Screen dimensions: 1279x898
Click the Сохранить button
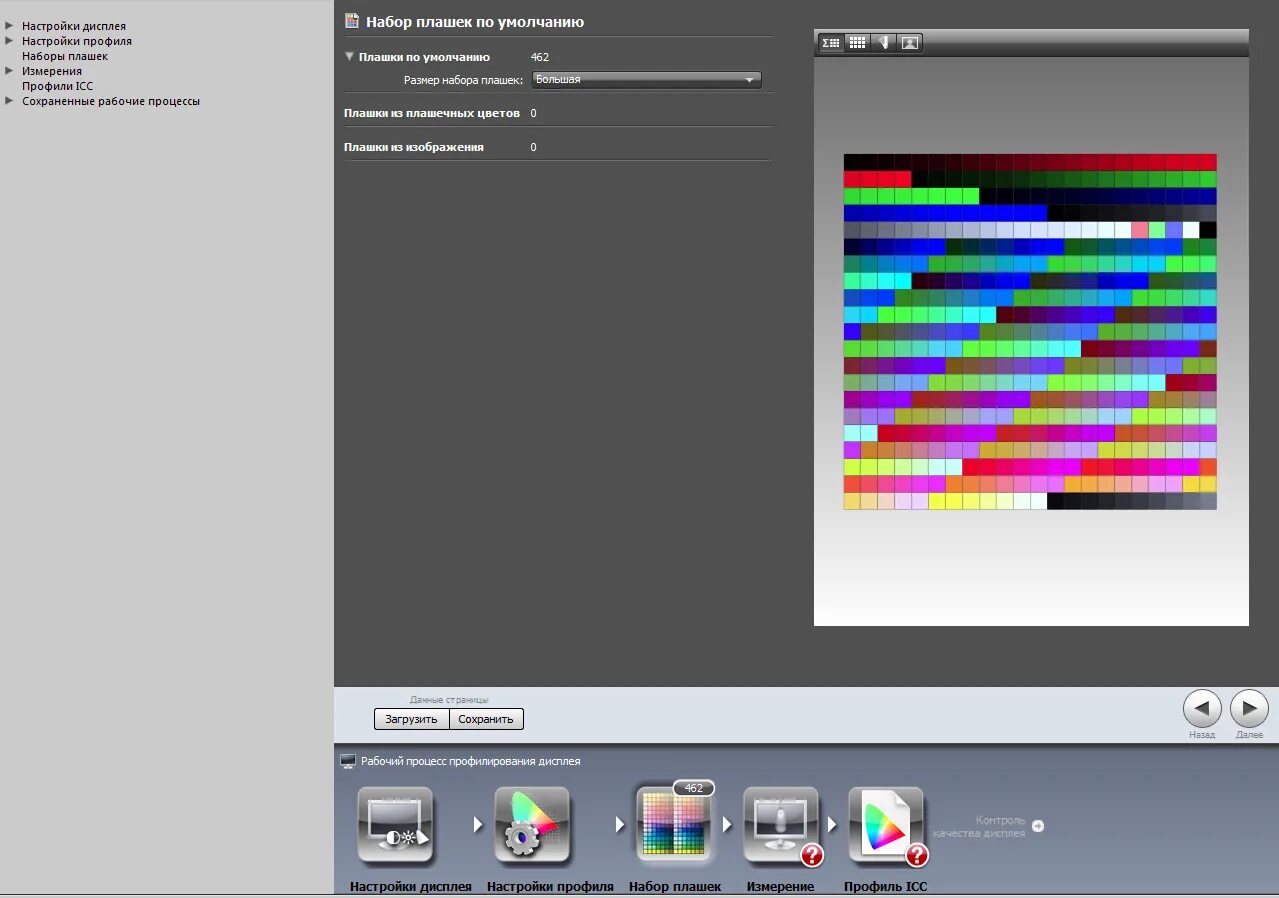pos(486,719)
